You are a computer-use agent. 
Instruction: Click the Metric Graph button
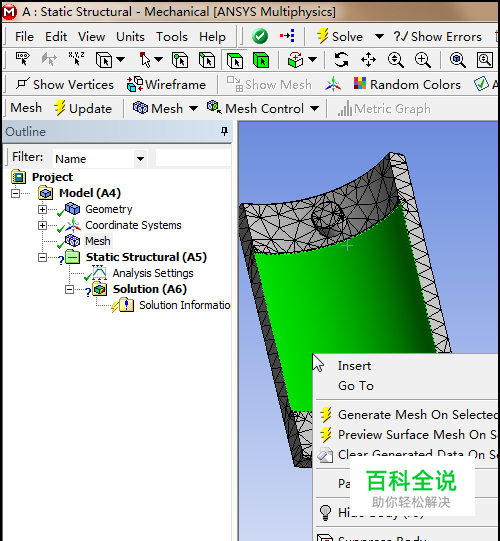(384, 109)
